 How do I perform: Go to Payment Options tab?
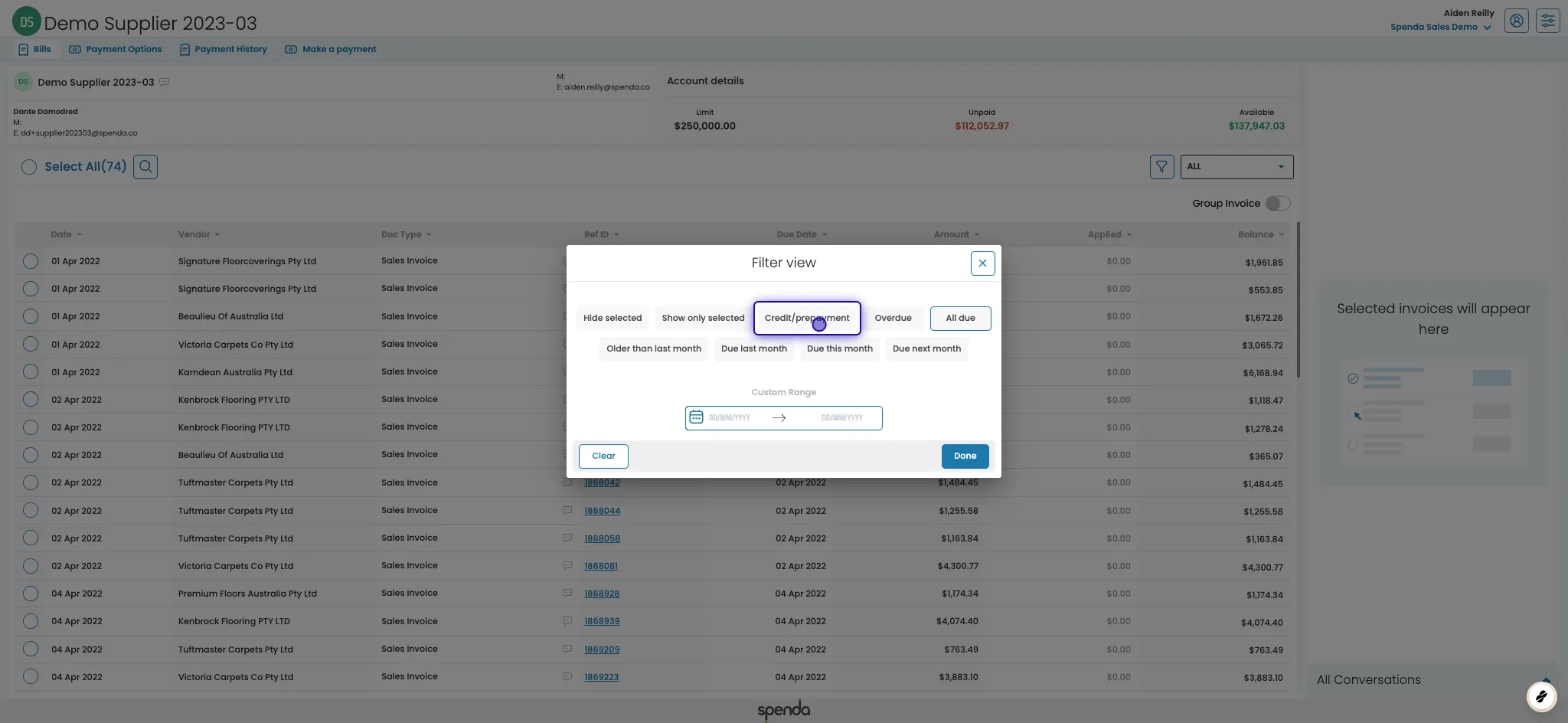coord(116,49)
